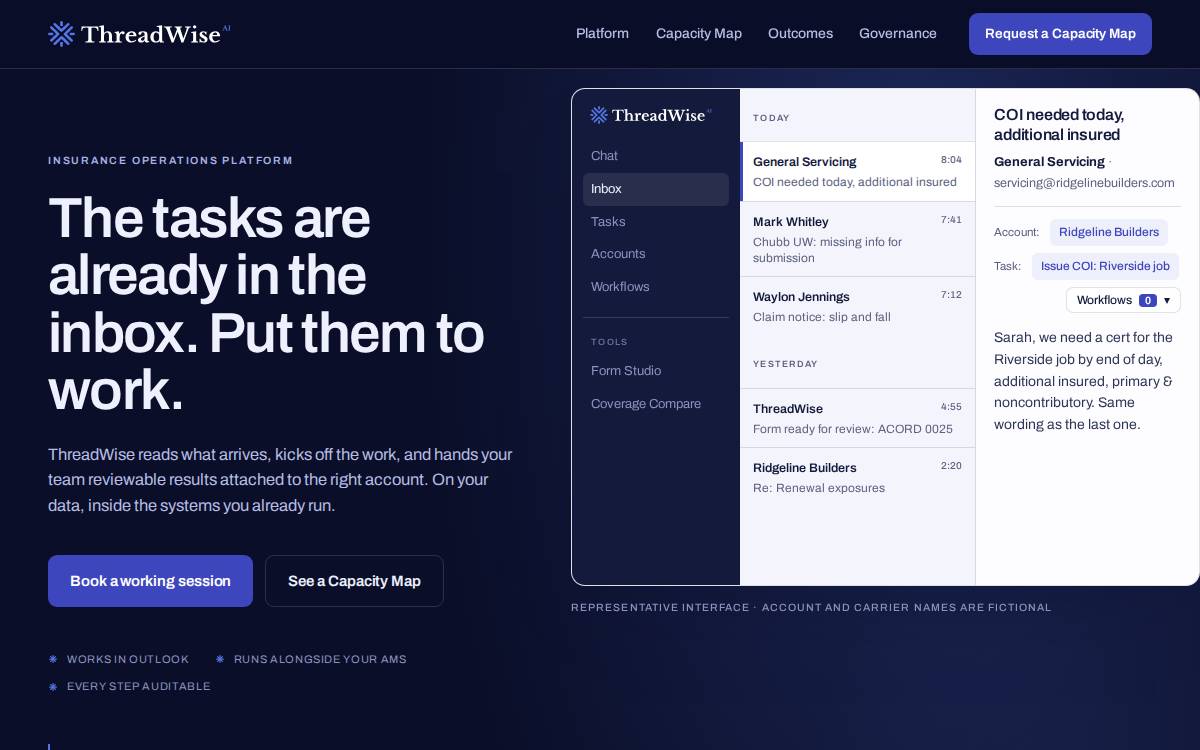Select Inbox in the mockup sidebar
Image resolution: width=1200 pixels, height=750 pixels.
656,189
